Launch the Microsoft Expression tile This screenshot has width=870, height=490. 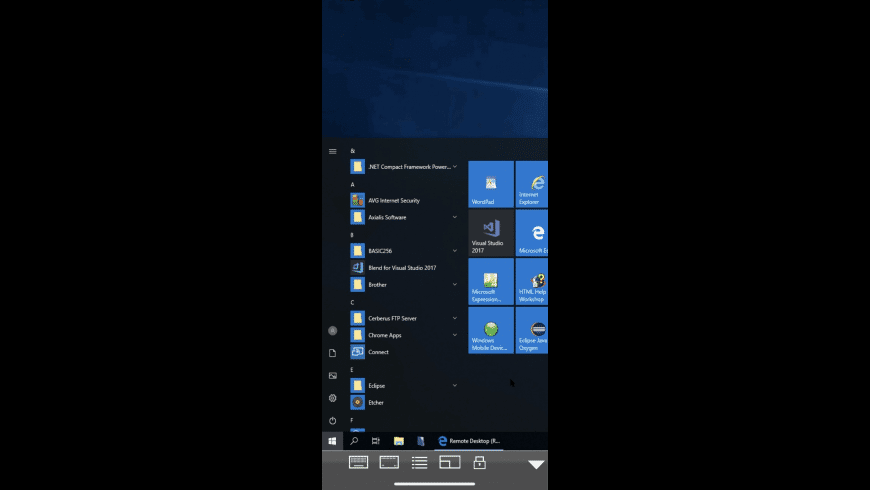tap(491, 282)
